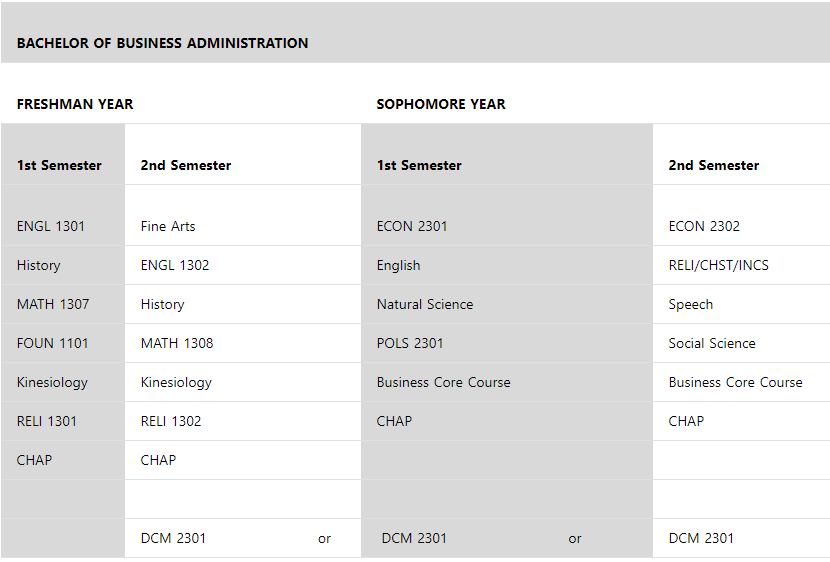Select Fine Arts in freshman 2nd semester
Image resolution: width=830 pixels, height=562 pixels.
[168, 226]
